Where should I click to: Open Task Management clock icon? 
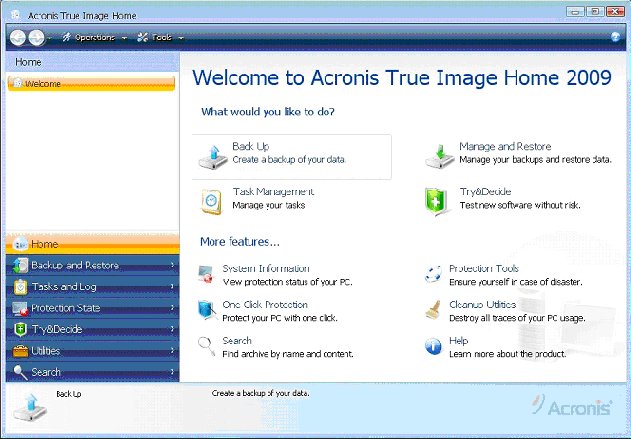[212, 199]
